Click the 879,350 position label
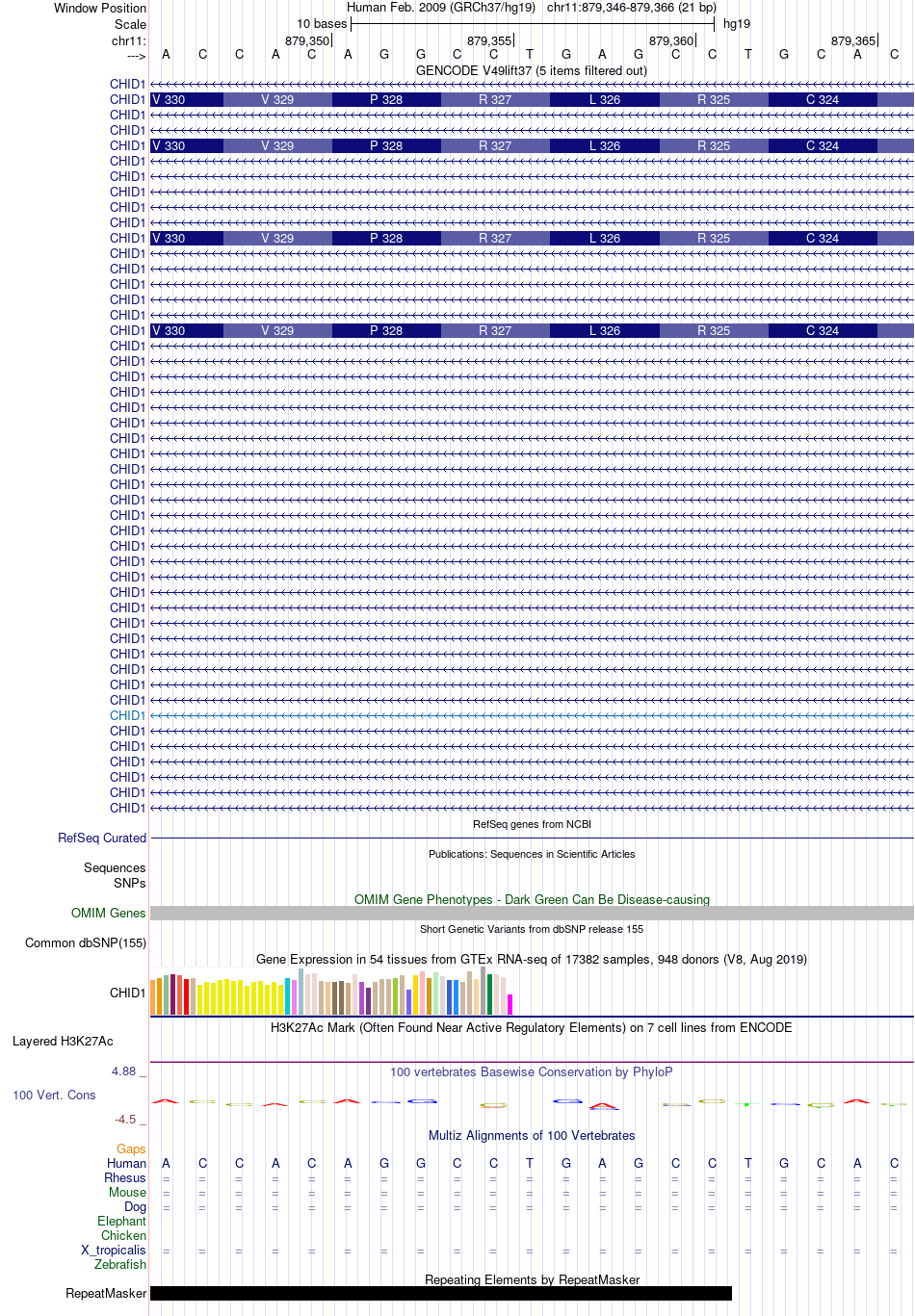 pyautogui.click(x=307, y=41)
